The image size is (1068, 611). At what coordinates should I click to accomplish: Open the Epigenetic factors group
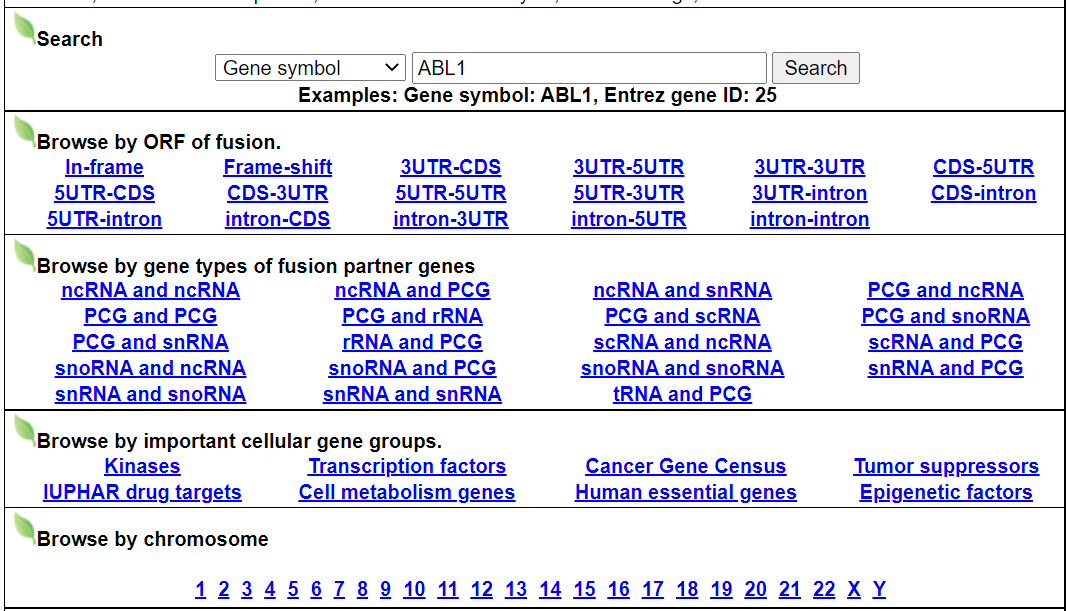(945, 492)
